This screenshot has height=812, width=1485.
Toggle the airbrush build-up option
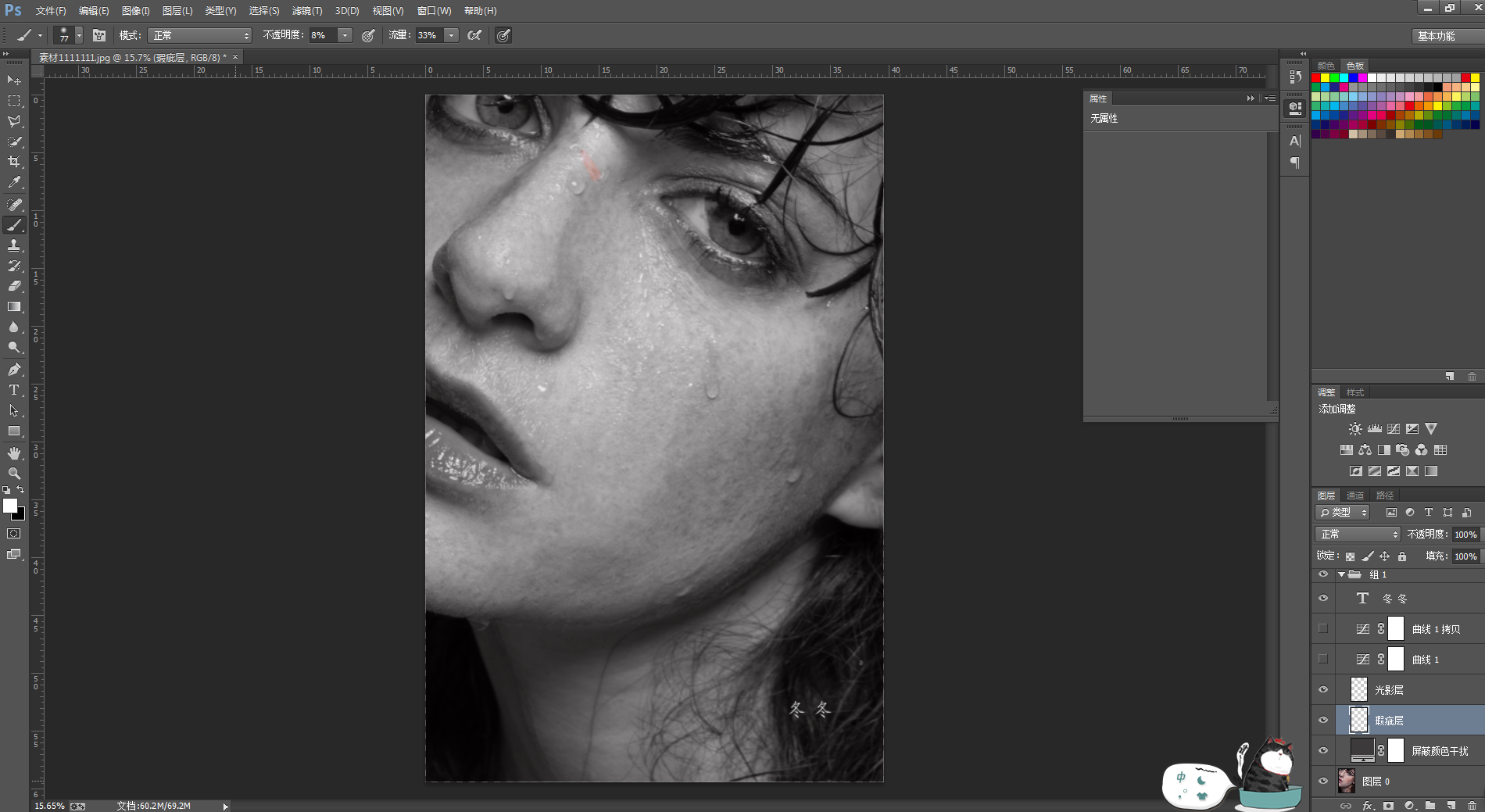(474, 35)
